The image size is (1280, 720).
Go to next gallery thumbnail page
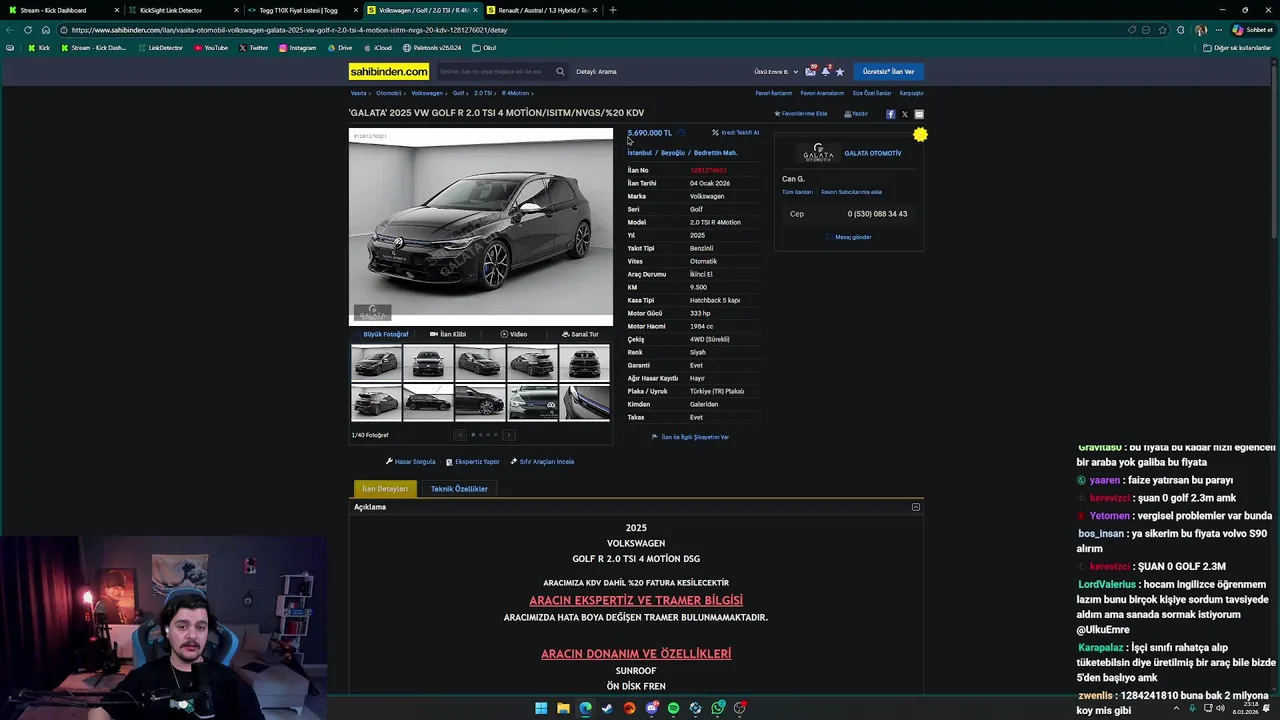tap(509, 435)
